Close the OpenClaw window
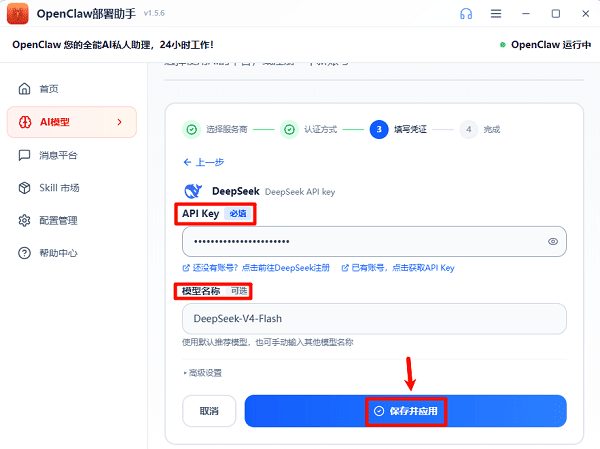The width and height of the screenshot is (600, 449). click(x=585, y=14)
